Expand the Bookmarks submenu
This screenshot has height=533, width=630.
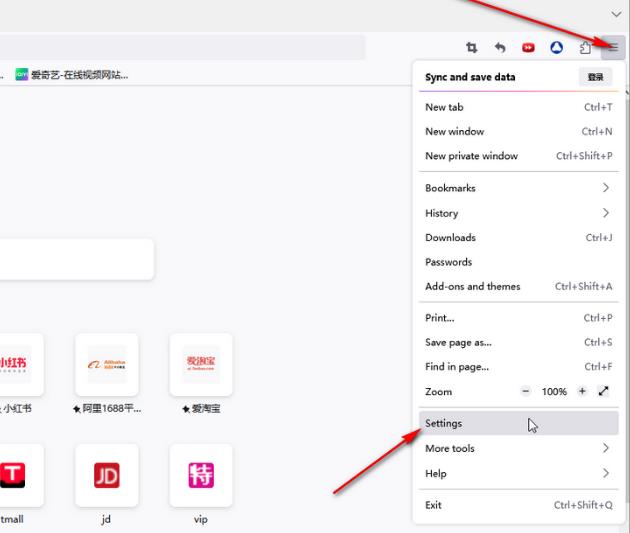(x=519, y=188)
